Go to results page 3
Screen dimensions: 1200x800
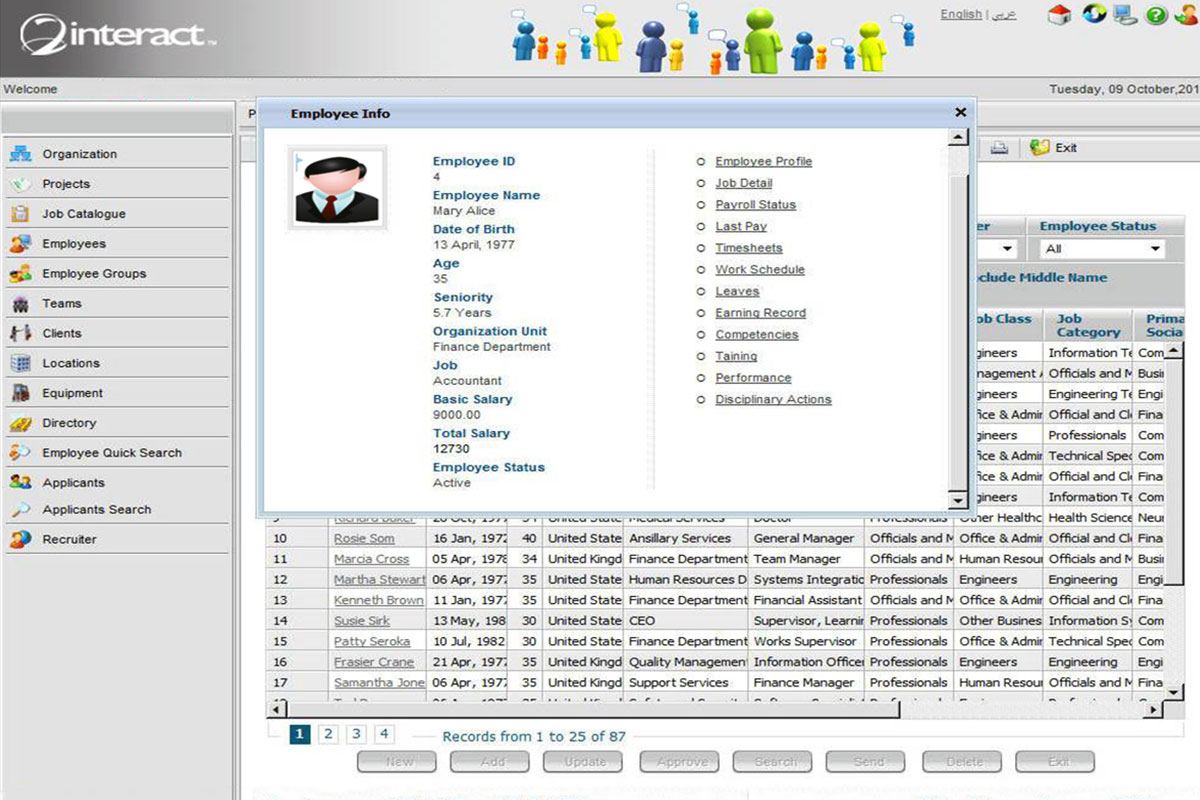click(356, 733)
